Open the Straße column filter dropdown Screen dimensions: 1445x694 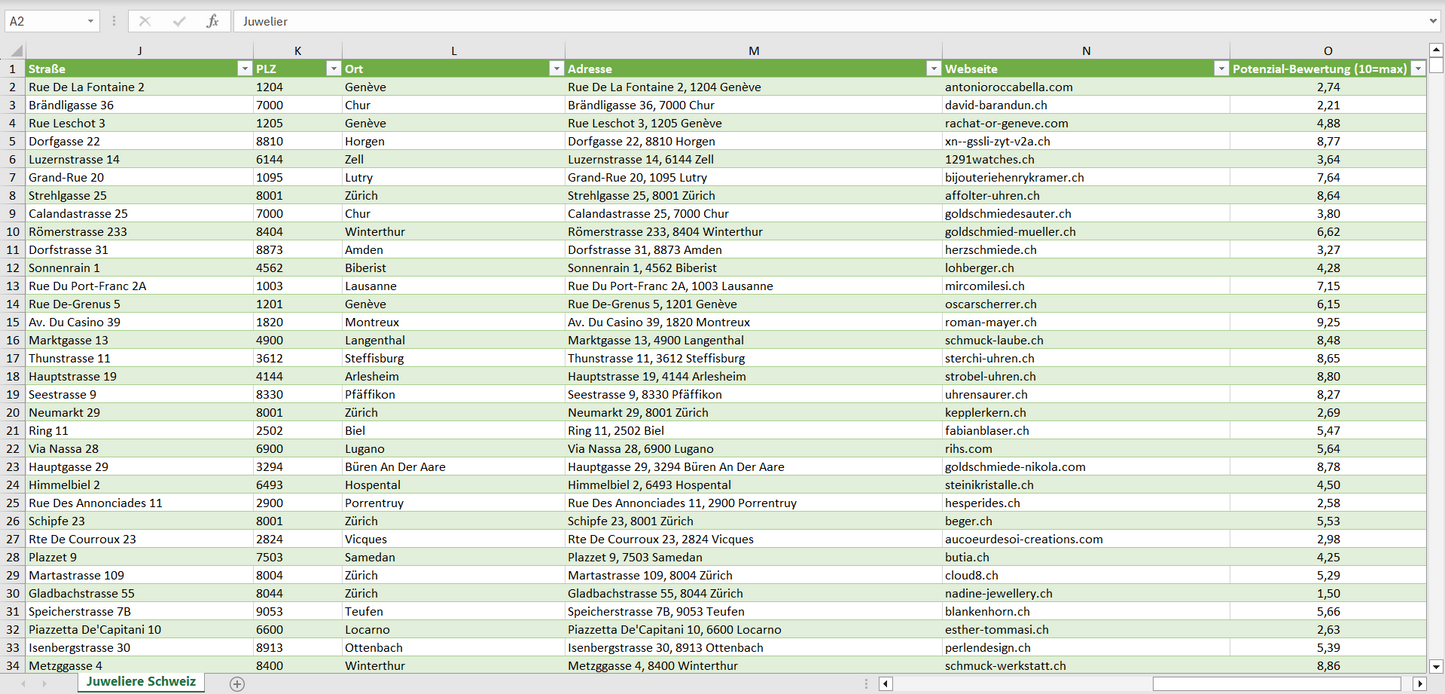pos(244,69)
